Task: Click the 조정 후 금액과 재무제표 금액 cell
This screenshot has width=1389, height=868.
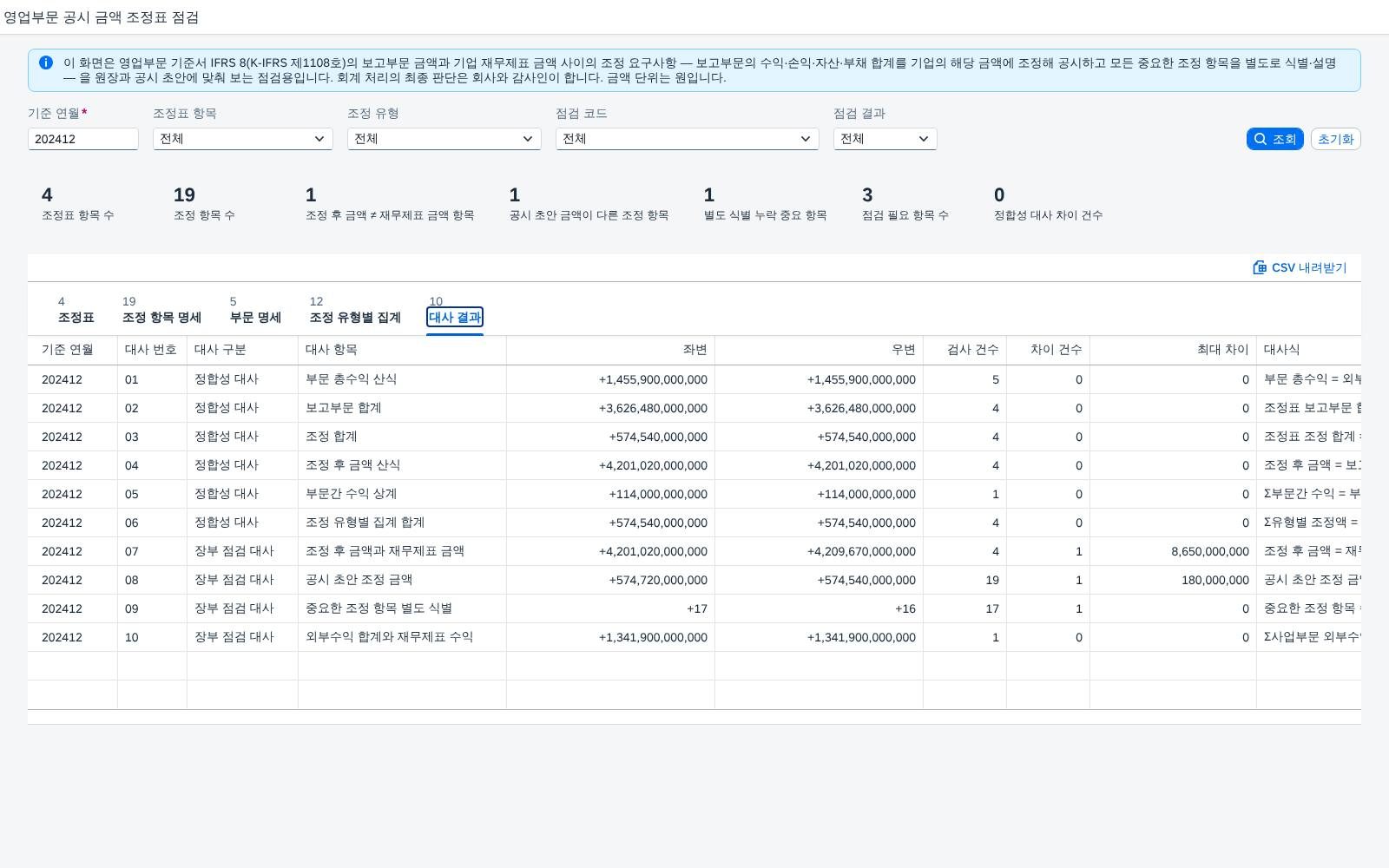Action: (402, 551)
